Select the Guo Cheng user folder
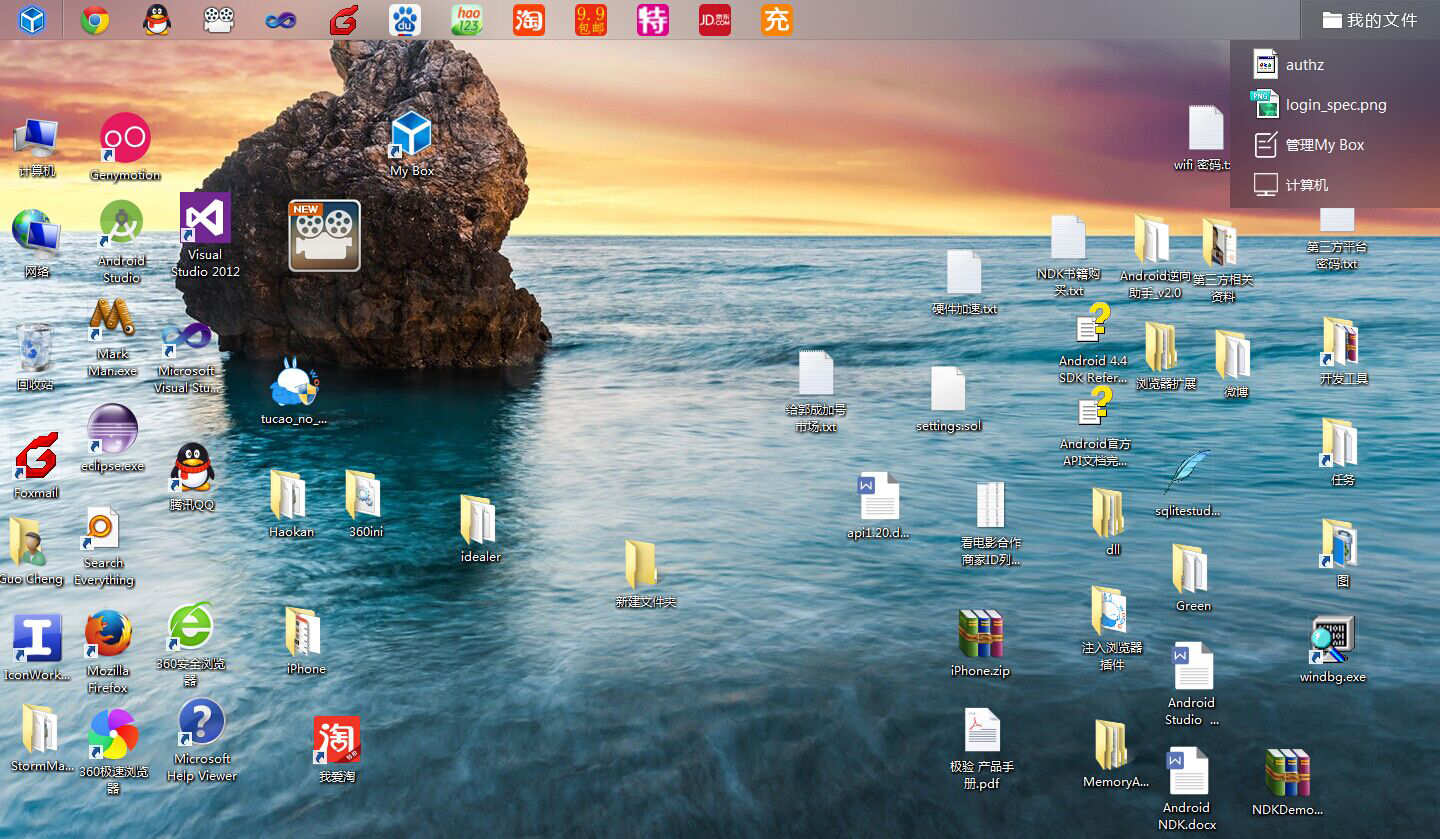The height and width of the screenshot is (839, 1440). (31, 551)
